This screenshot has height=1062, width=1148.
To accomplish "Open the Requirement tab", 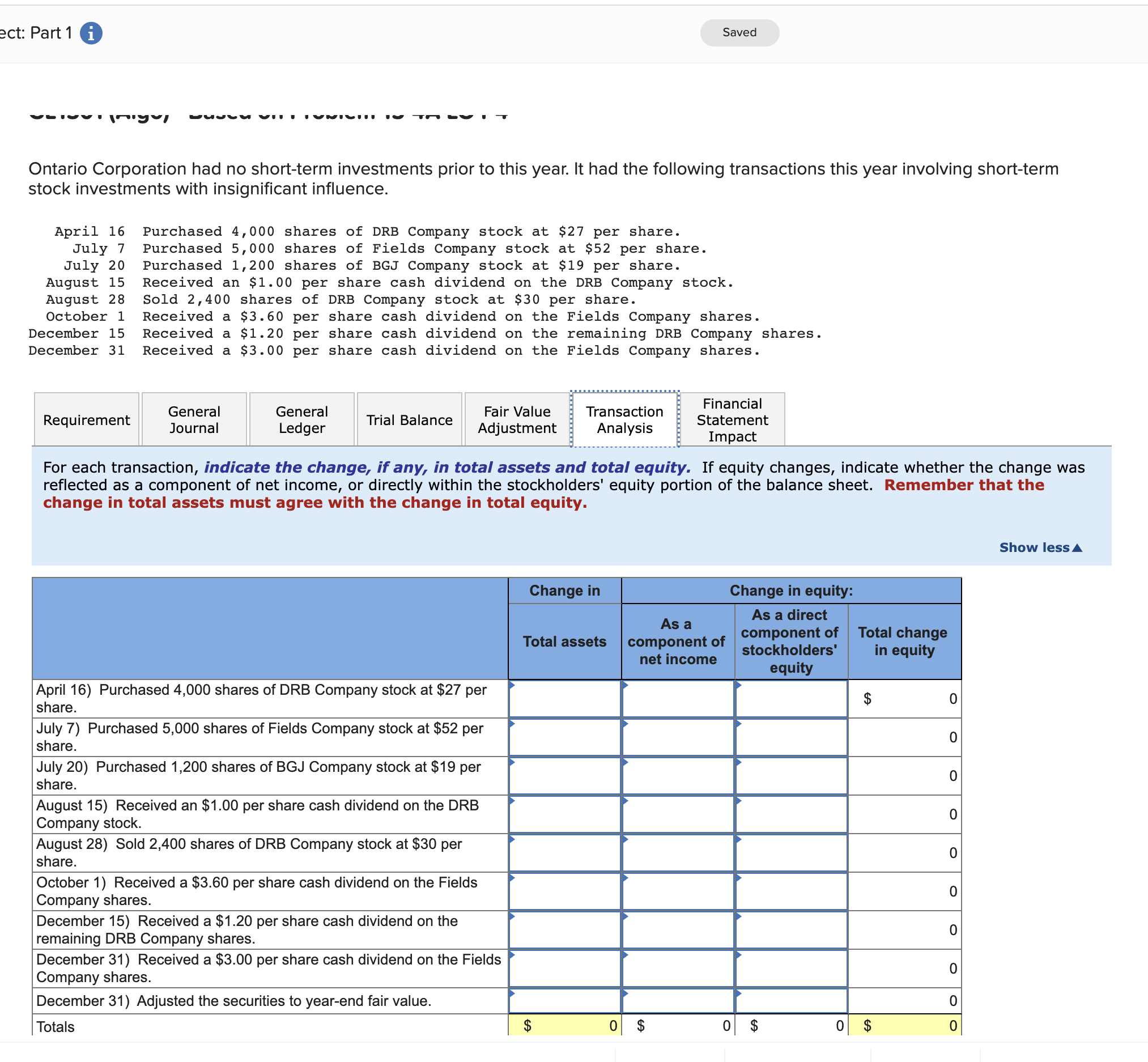I will pos(86,420).
